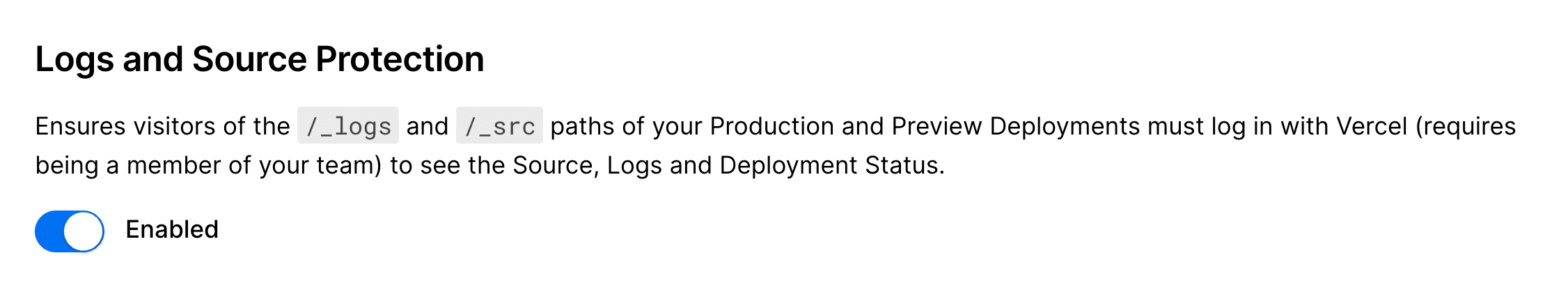
Task: Click "Preview Deployments" in the description
Action: 1015,126
